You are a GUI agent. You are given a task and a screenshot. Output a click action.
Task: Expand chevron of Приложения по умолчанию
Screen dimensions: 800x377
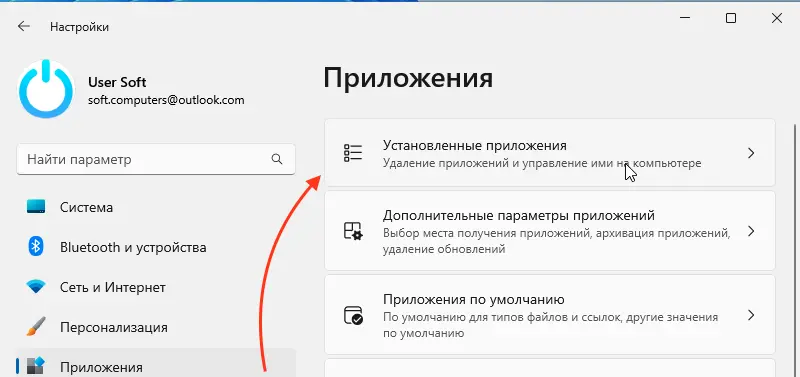(x=751, y=315)
